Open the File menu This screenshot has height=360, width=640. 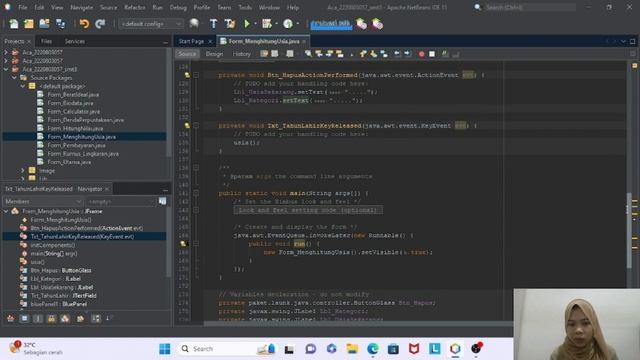[x=23, y=7]
